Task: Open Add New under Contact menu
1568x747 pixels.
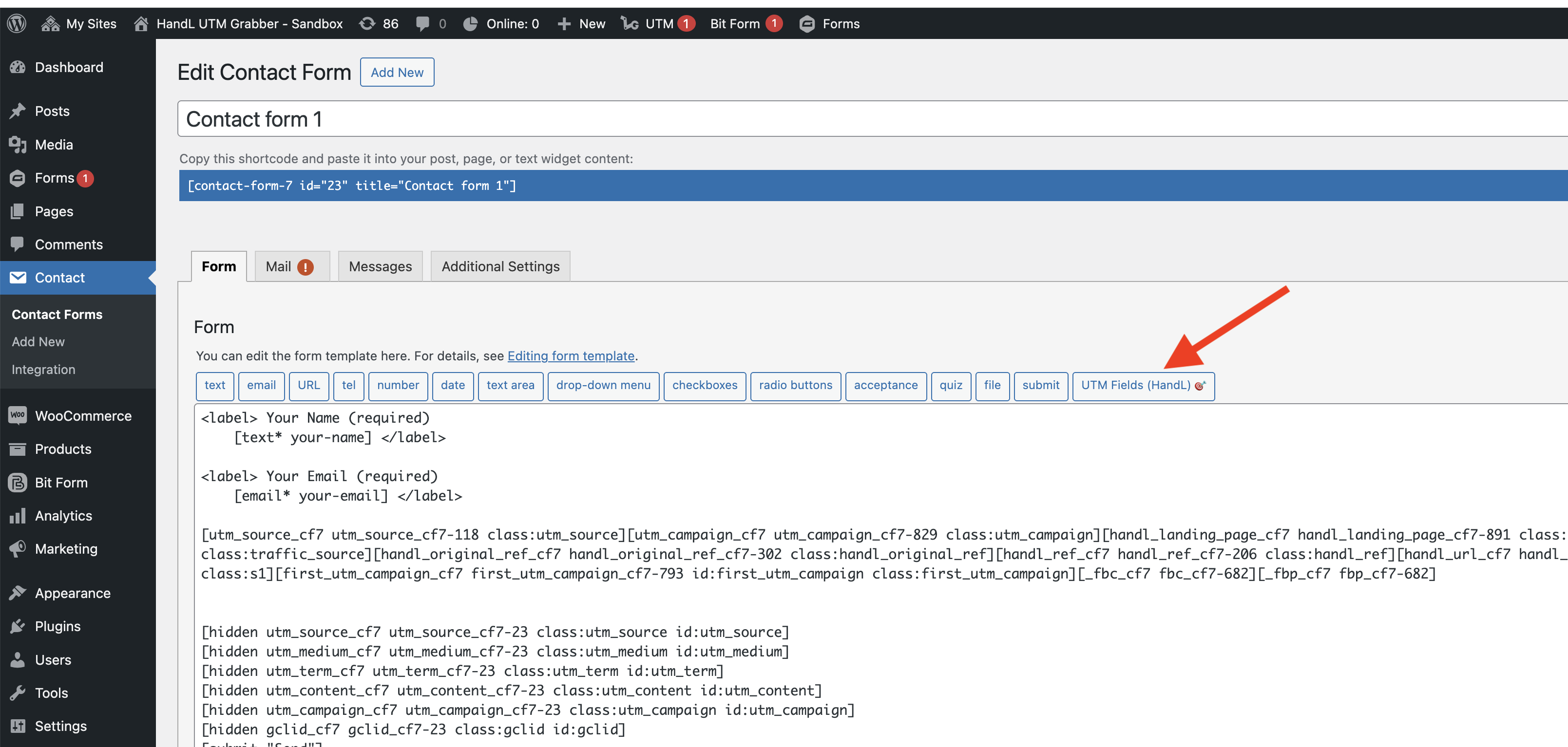Action: click(38, 342)
